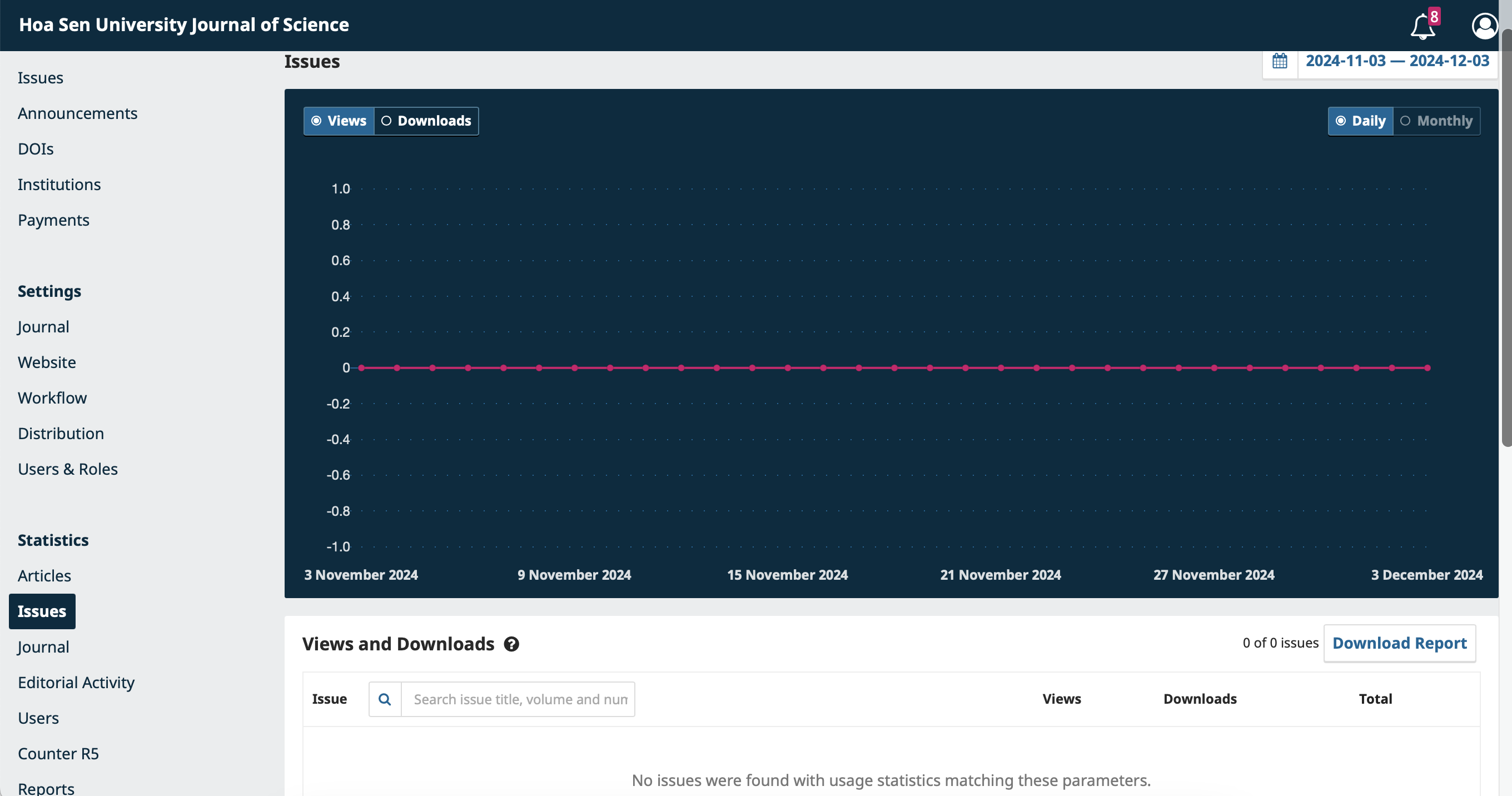Open the notifications bell icon
1512x796 pixels.
pyautogui.click(x=1423, y=27)
